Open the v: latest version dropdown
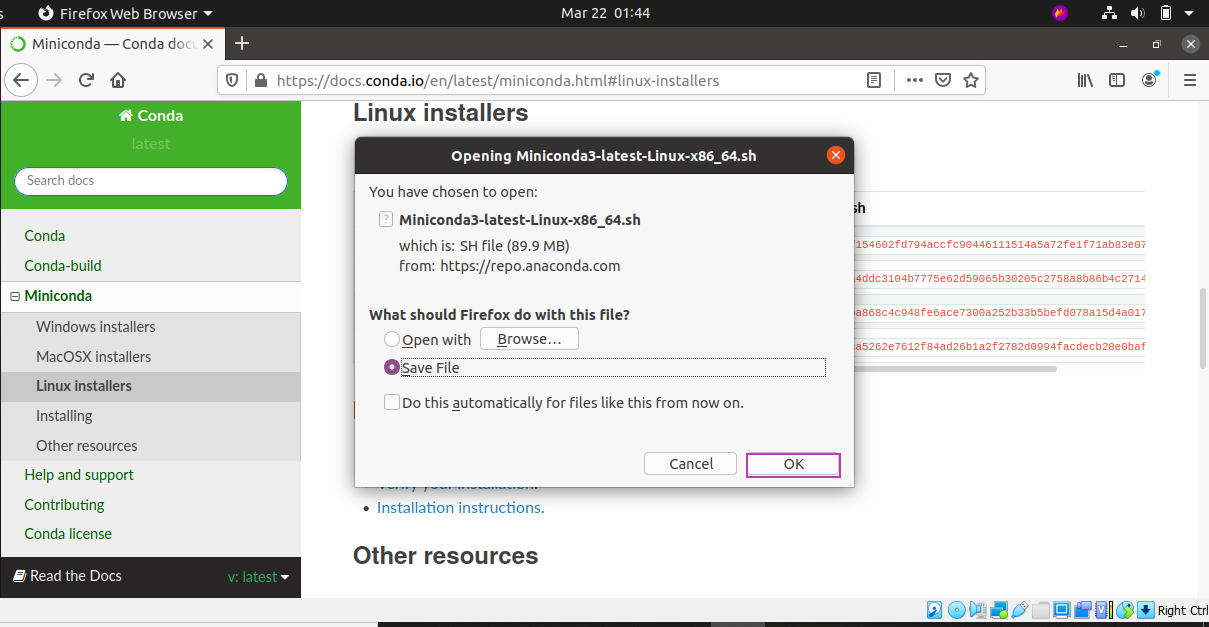Screen dimensions: 1209x627 258,576
